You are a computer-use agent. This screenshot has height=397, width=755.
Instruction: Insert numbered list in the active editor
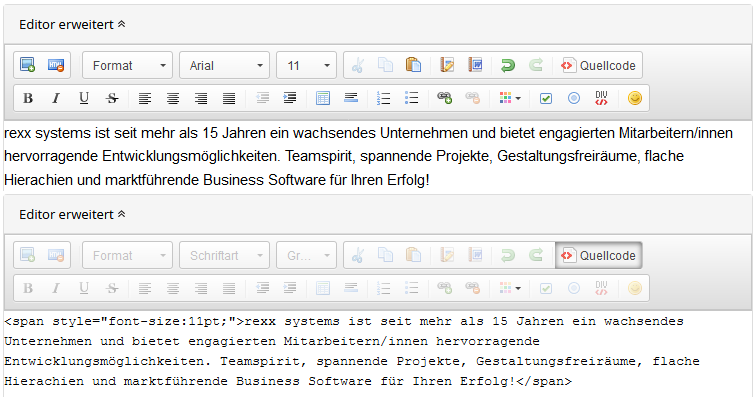tap(383, 98)
